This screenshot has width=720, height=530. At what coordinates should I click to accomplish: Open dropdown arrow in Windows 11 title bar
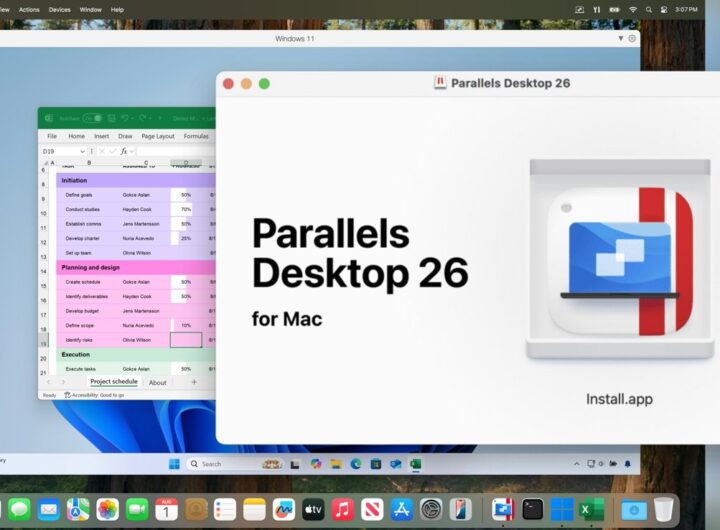pos(621,39)
